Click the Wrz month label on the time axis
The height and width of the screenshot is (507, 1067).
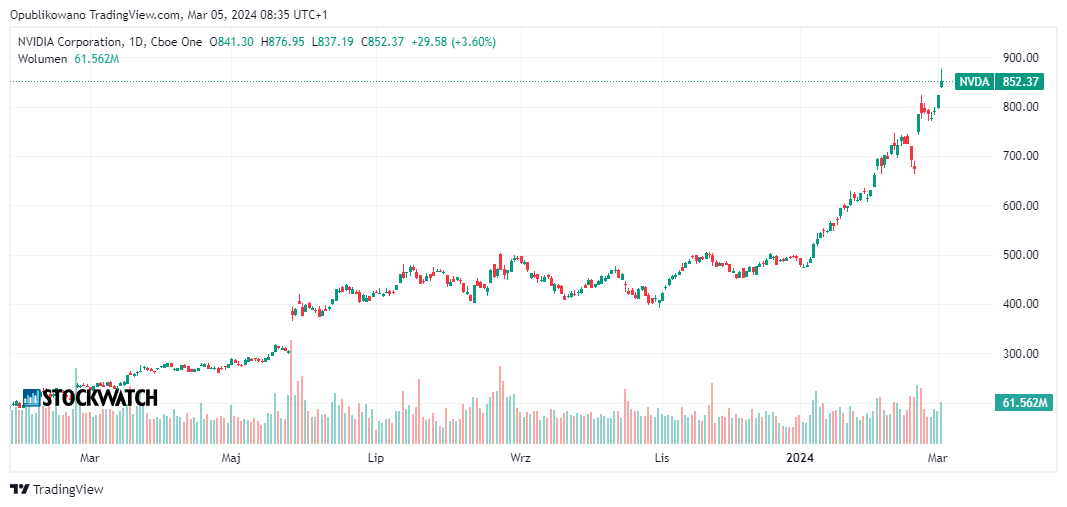point(520,458)
